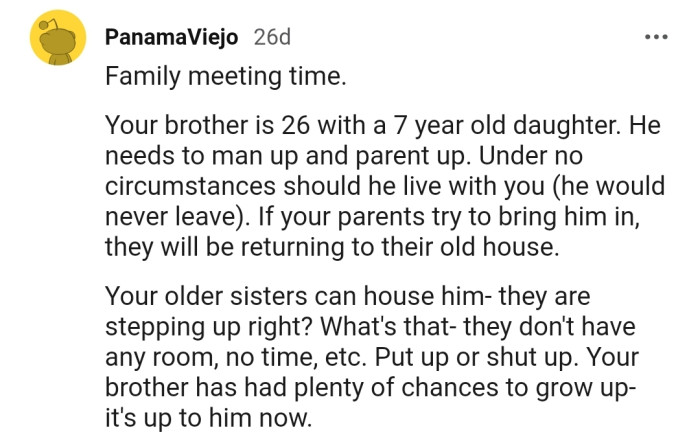The width and height of the screenshot is (700, 439).
Task: Open the PanamaViejo user profile link
Action: coord(171,37)
